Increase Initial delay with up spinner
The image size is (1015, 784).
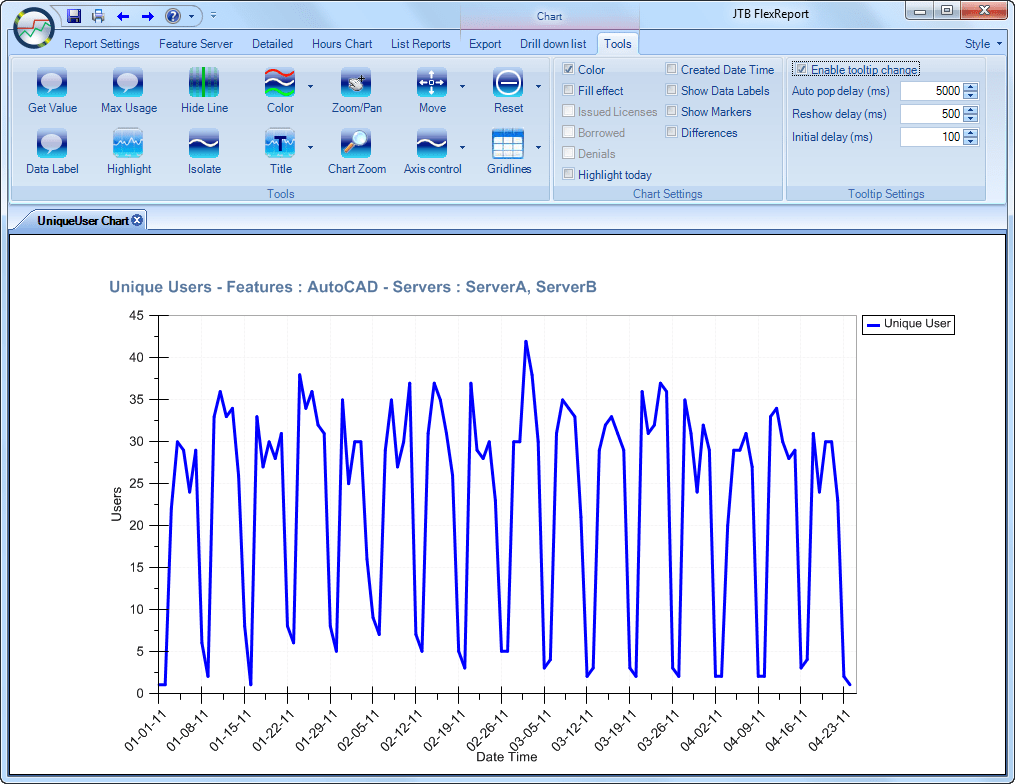(970, 133)
